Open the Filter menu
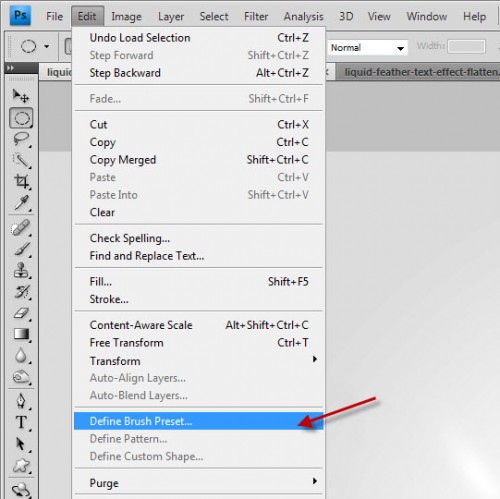 coord(256,16)
